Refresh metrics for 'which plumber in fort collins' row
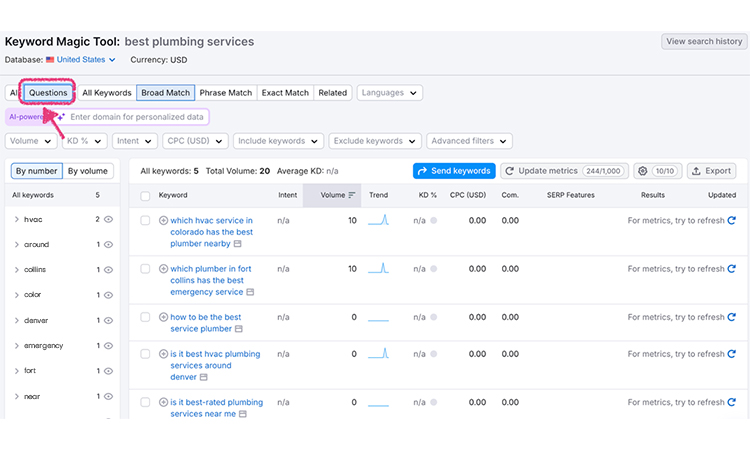750x450 pixels. tap(731, 269)
